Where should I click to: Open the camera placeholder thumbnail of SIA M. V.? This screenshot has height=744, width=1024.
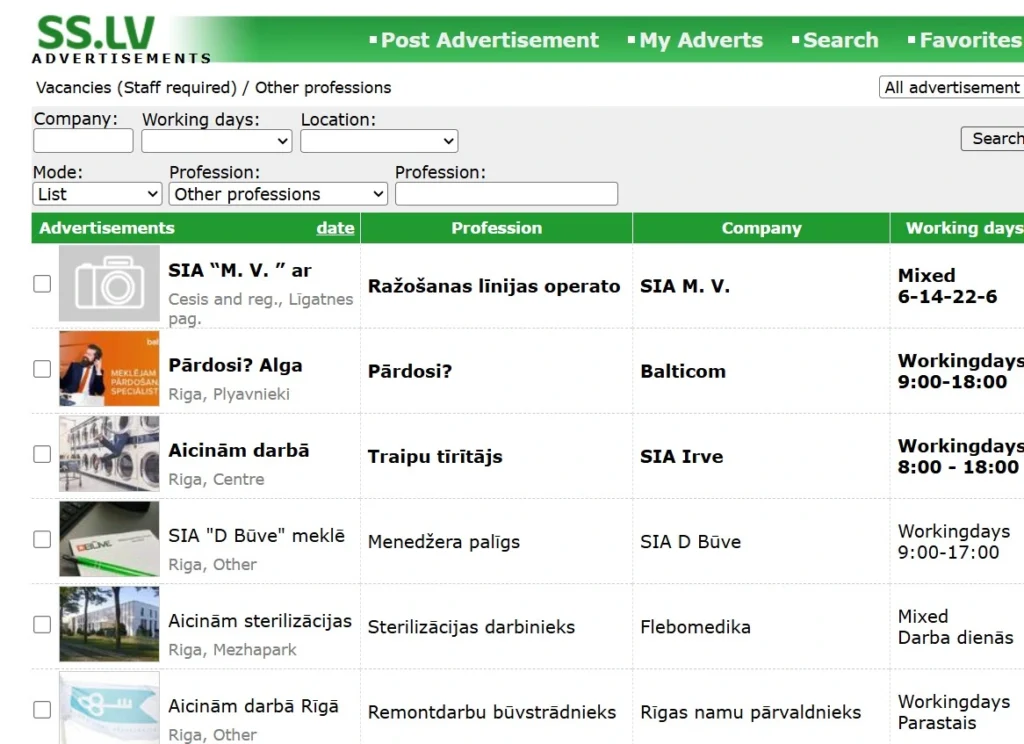tap(109, 283)
